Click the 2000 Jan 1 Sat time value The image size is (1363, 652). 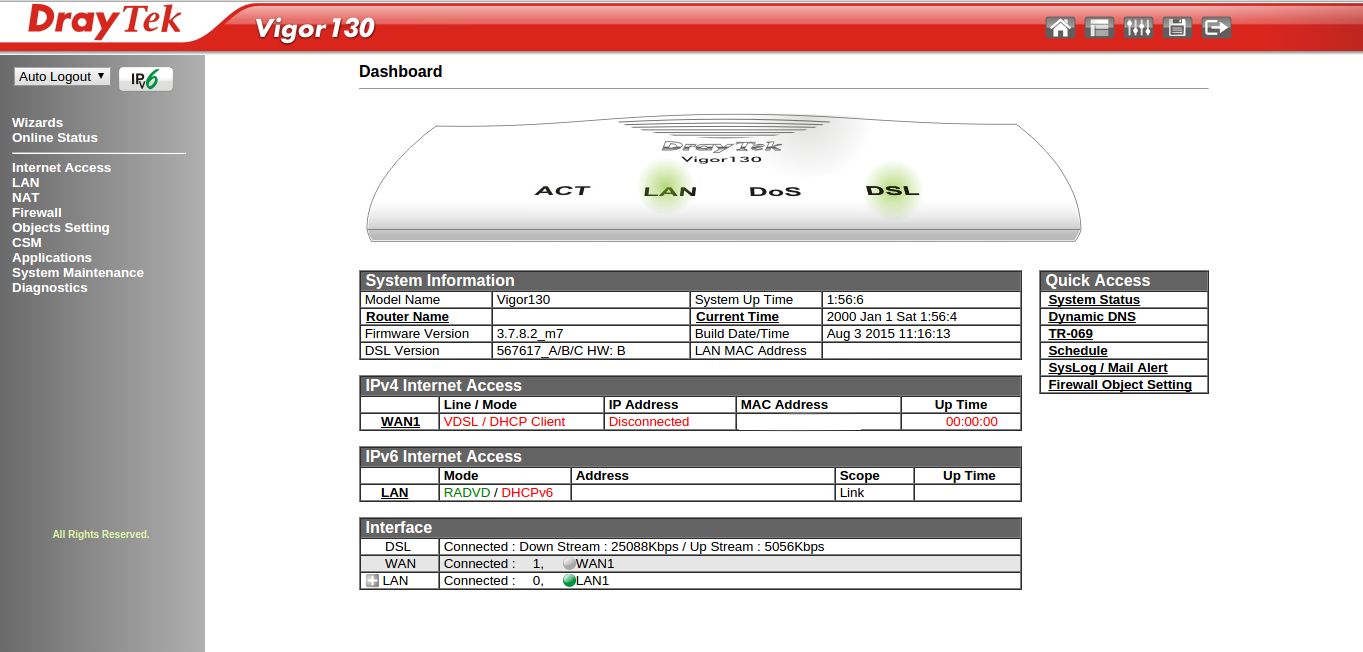pos(892,317)
